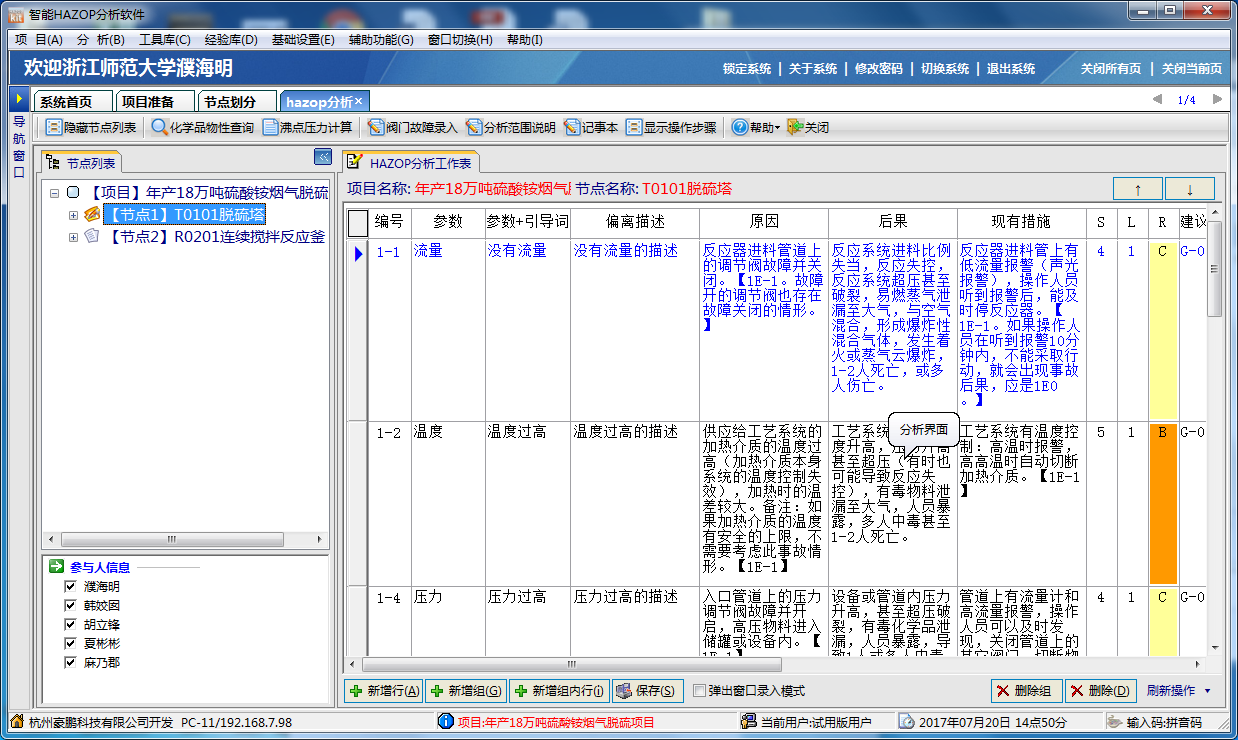Click the 锁定系统 link
This screenshot has height=740, width=1238.
tap(747, 69)
